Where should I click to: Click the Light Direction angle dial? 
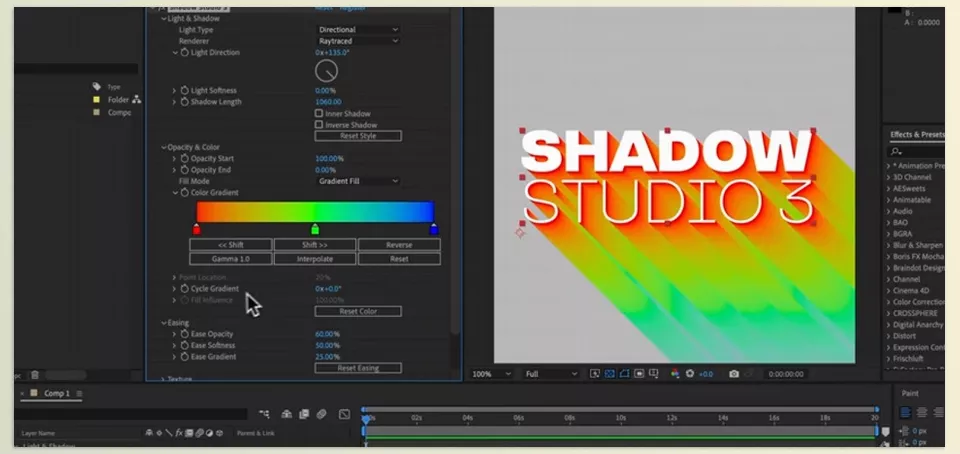coord(326,72)
